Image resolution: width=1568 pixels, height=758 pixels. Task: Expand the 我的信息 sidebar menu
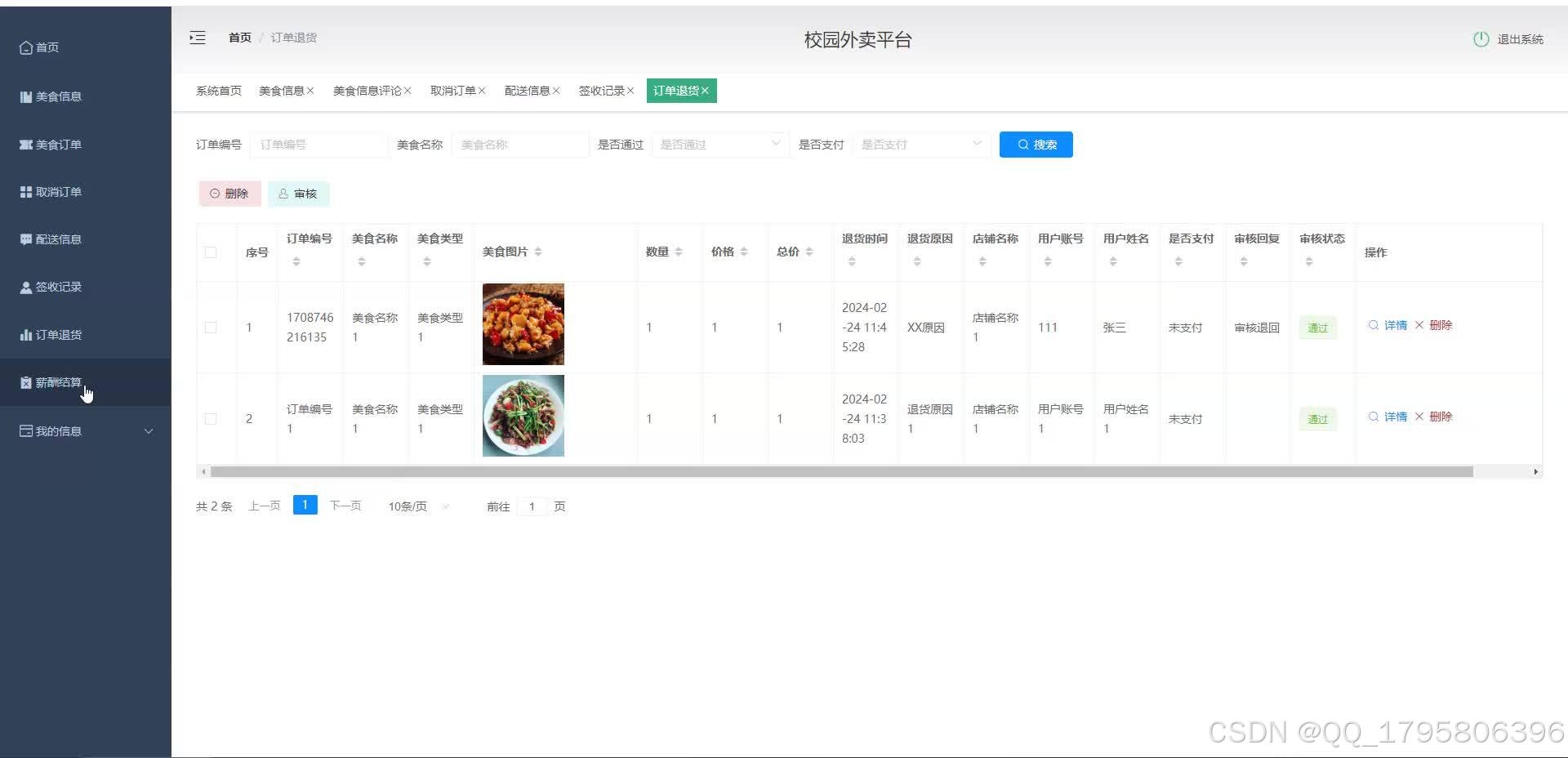[57, 430]
